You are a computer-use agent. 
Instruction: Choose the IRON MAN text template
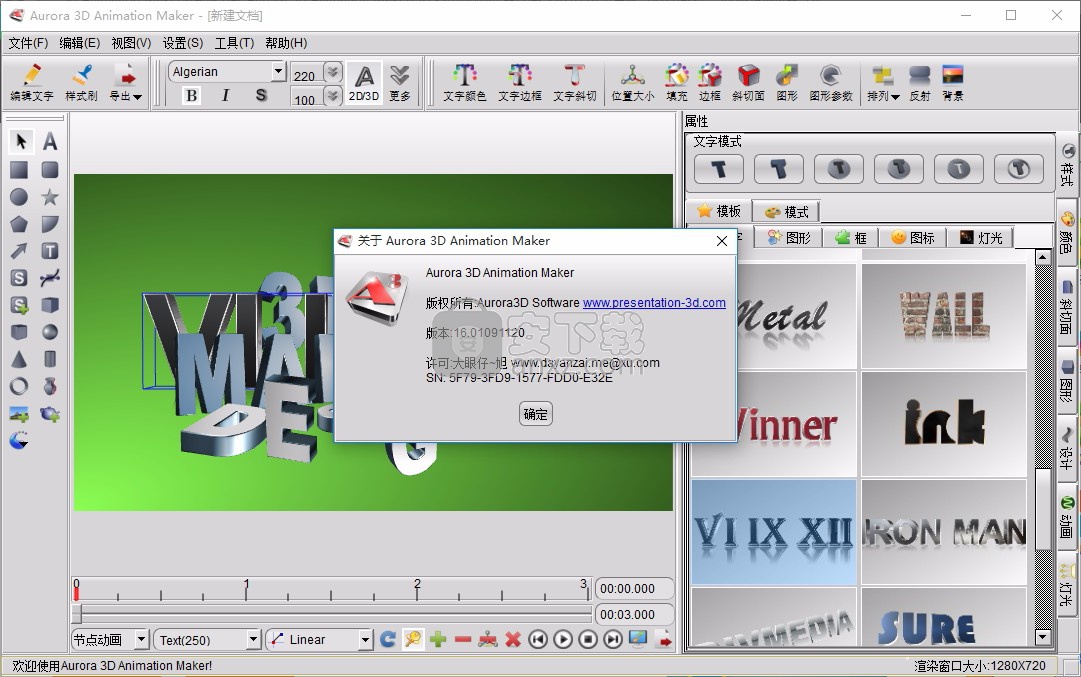coord(944,532)
